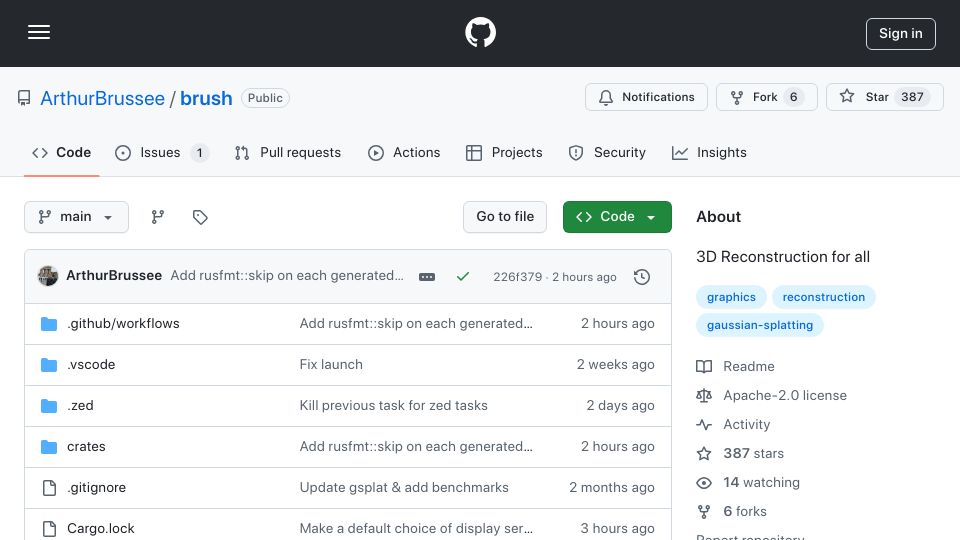Open ArthurBrussee commit author link
Viewport: 960px width, 540px height.
coord(114,276)
